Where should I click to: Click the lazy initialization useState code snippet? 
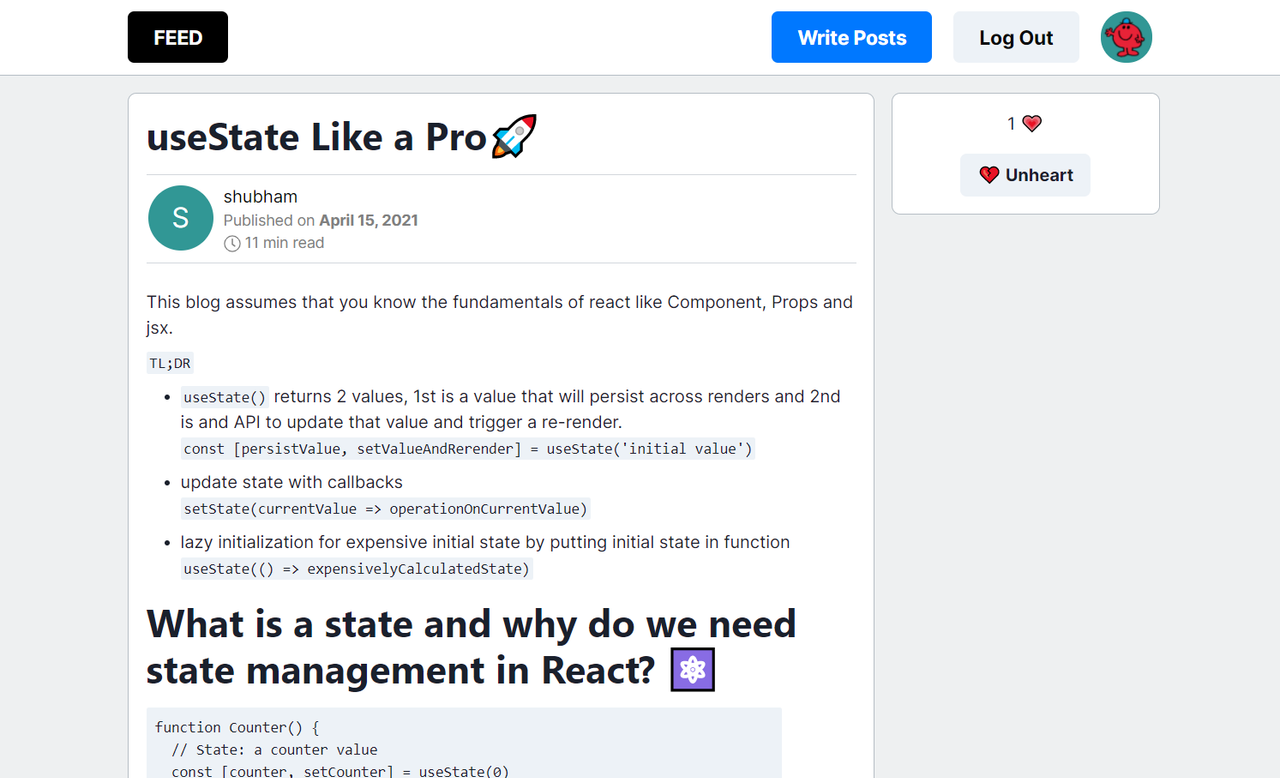point(355,568)
